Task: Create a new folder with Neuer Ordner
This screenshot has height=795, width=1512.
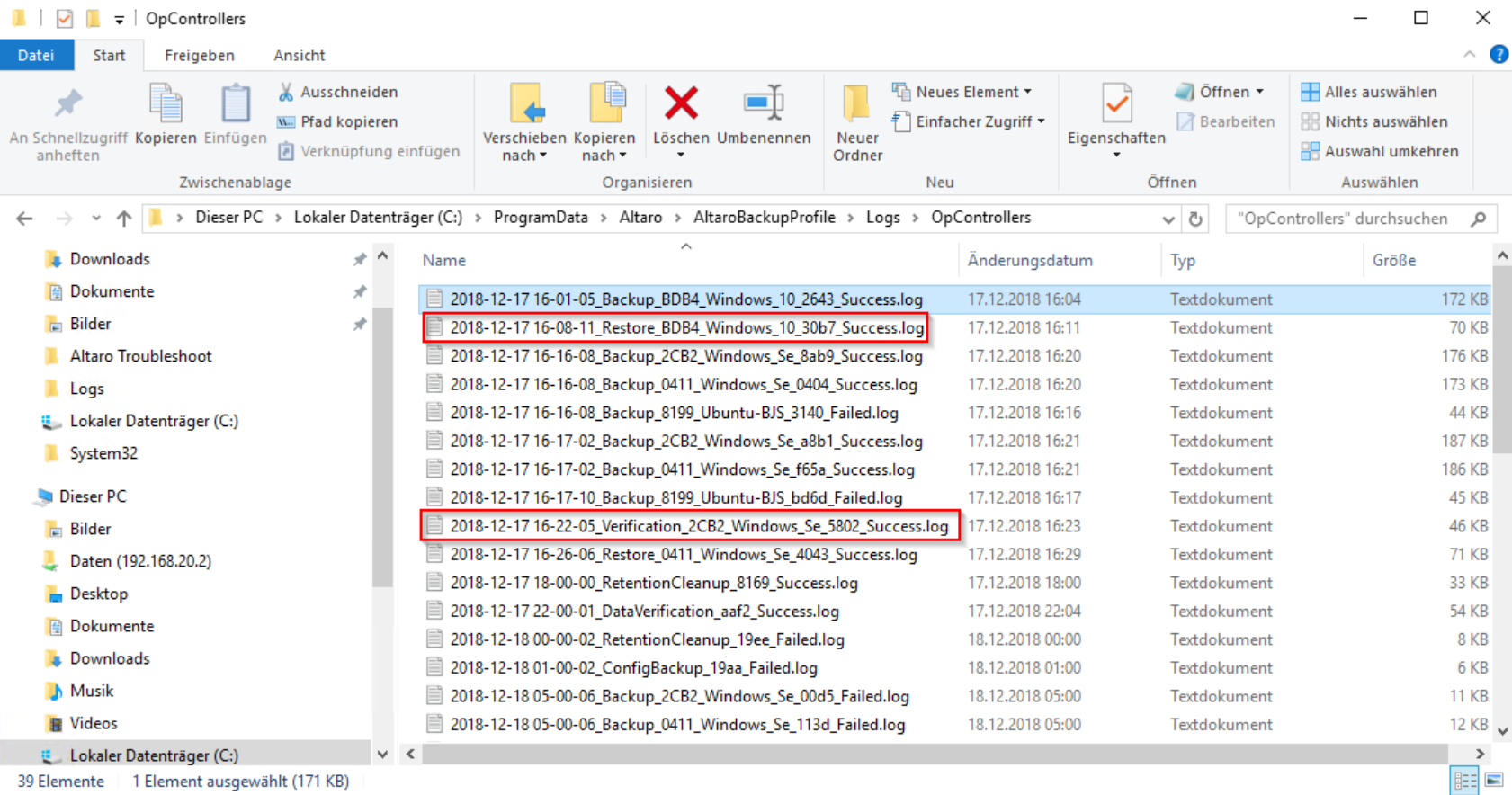Action: [x=857, y=123]
